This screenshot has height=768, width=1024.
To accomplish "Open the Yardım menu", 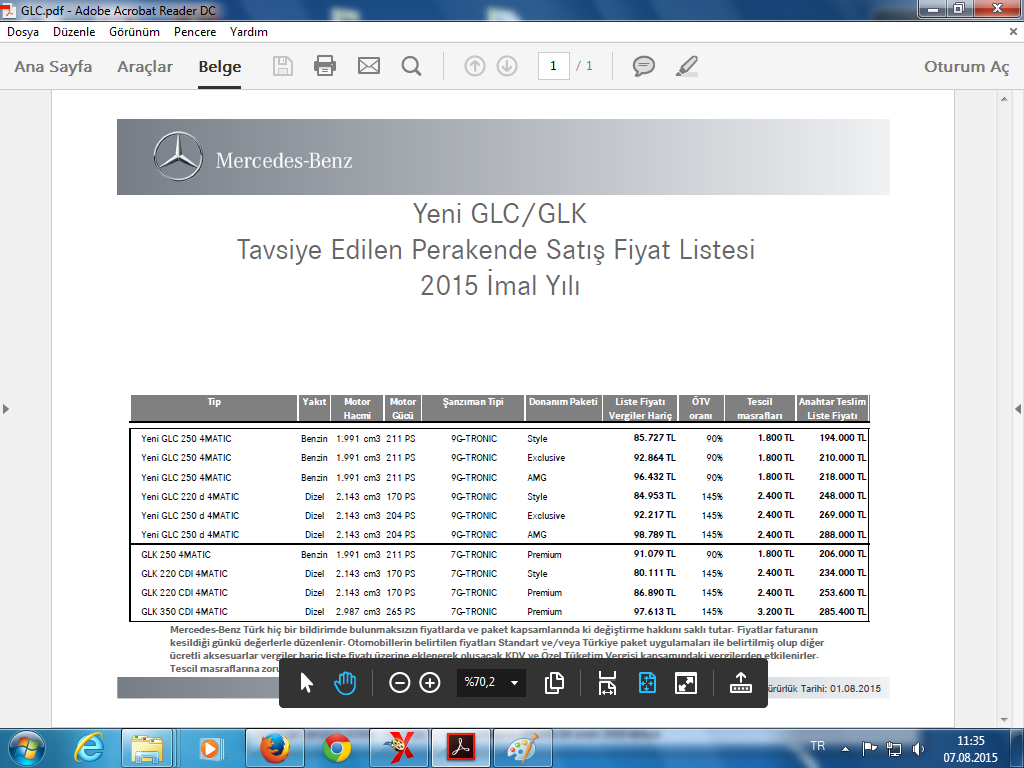I will [x=249, y=31].
